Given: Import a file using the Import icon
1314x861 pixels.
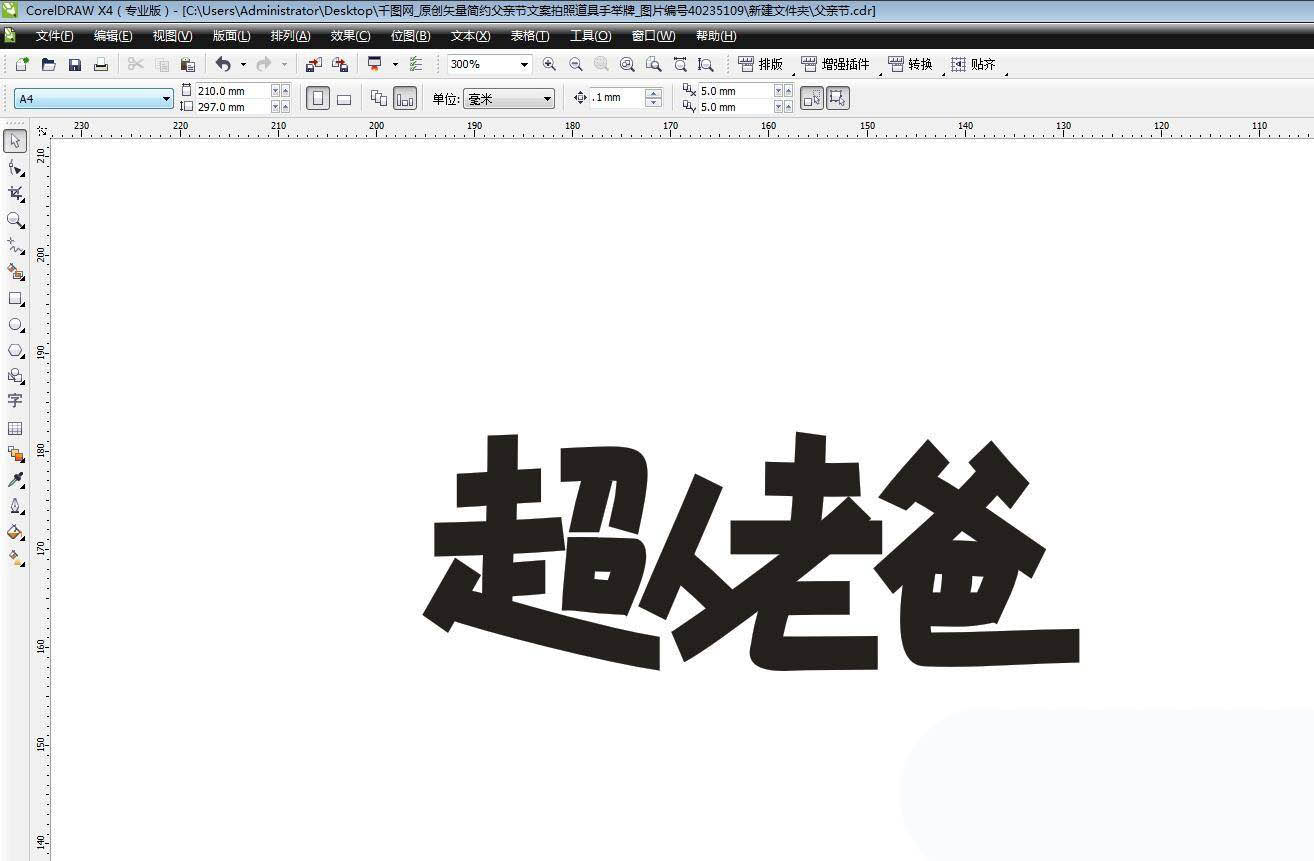Looking at the screenshot, I should (315, 64).
